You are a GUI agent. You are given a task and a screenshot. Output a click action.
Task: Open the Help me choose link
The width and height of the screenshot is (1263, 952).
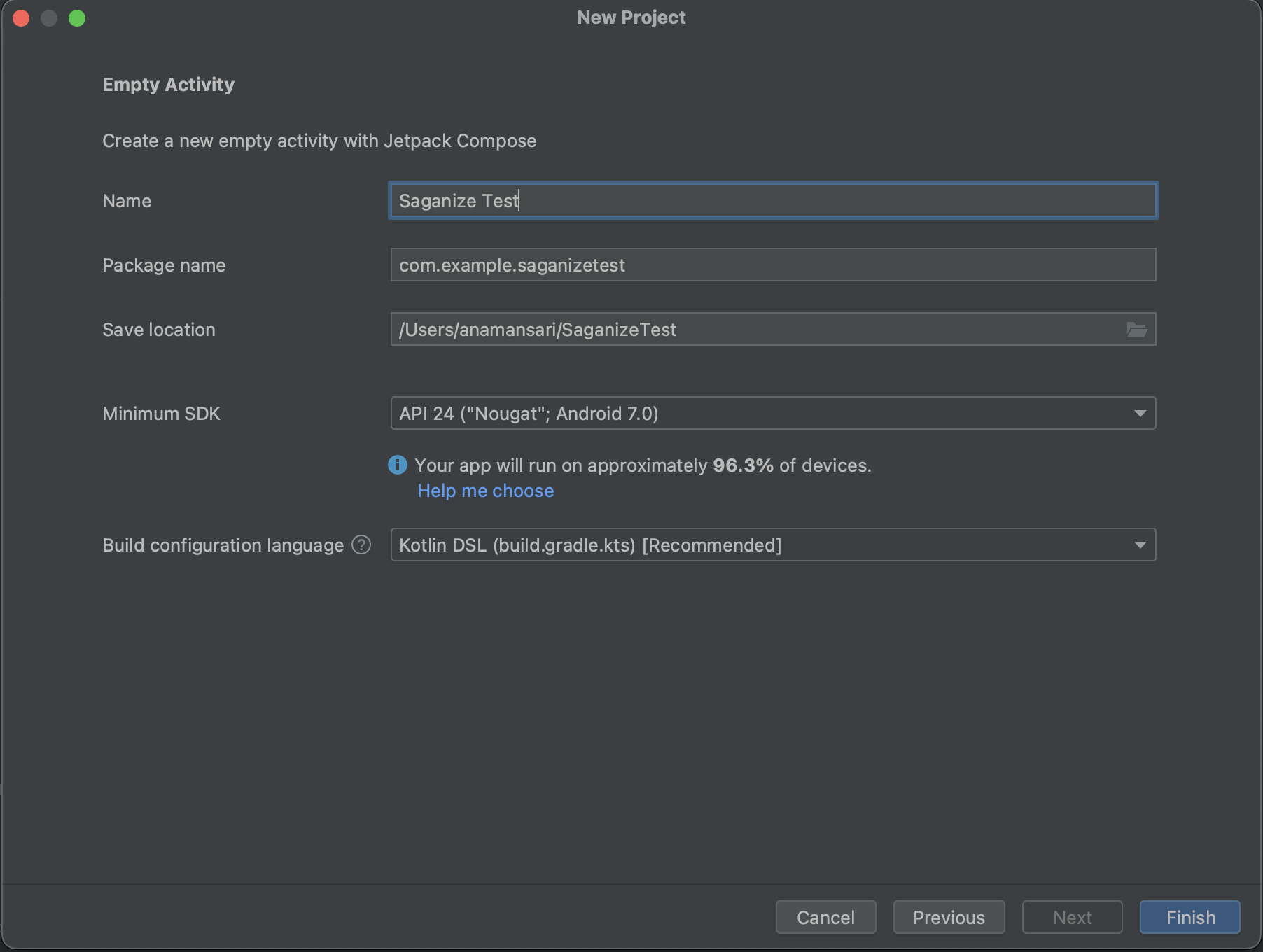(x=486, y=491)
